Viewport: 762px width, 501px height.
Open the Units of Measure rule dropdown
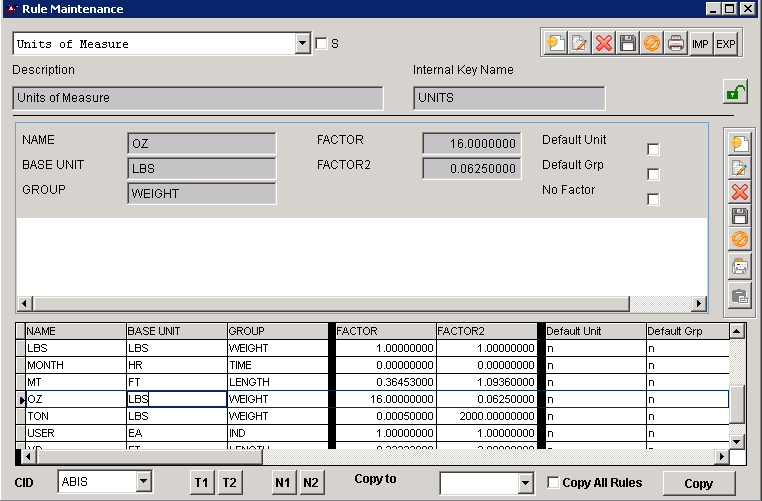coord(304,44)
